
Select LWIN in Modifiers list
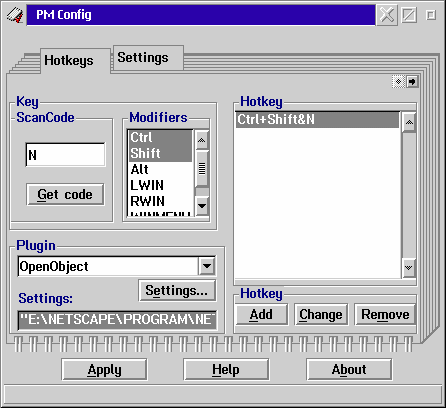(160, 185)
